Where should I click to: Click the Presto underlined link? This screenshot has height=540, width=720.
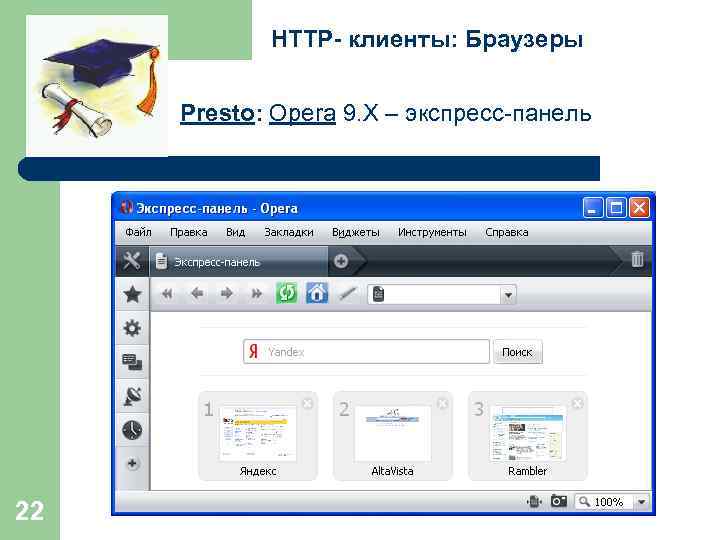(217, 113)
